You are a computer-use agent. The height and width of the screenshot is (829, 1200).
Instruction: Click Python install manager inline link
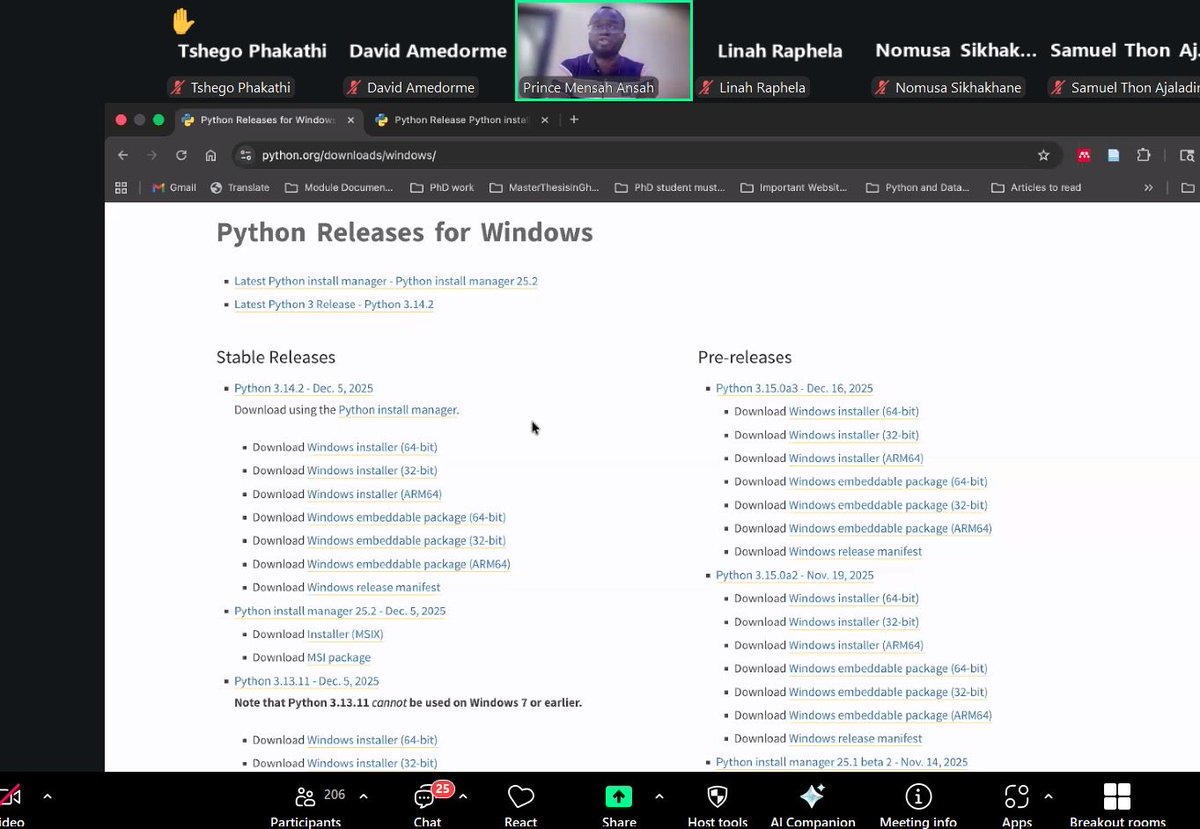(397, 410)
